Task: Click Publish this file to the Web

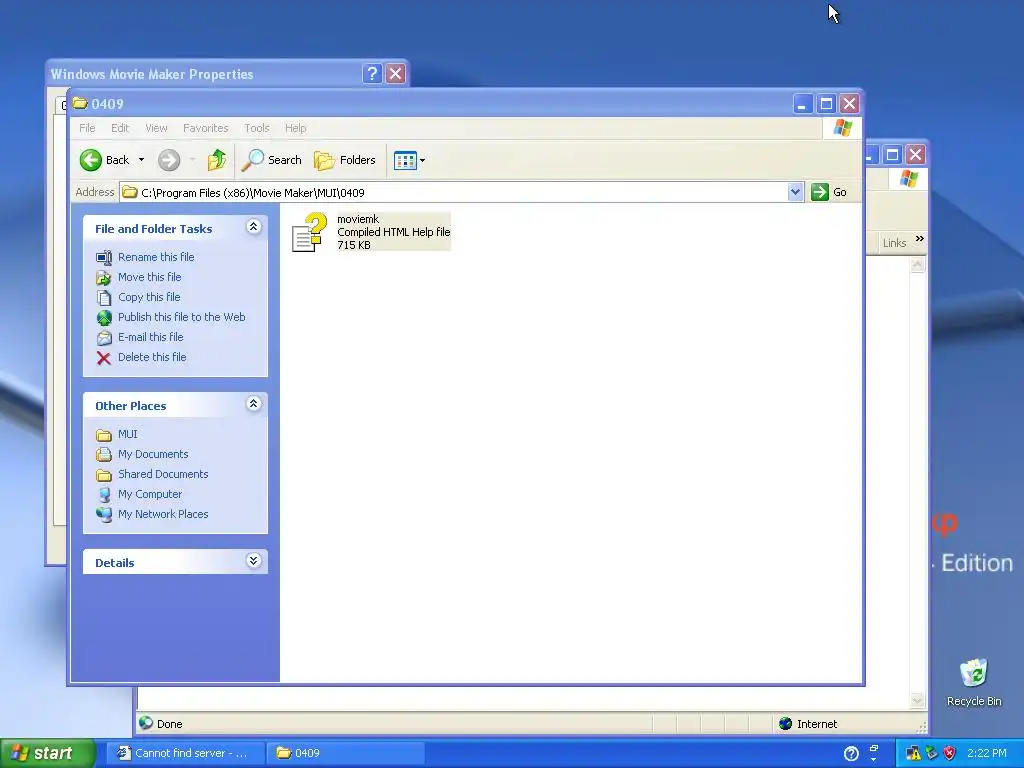Action: [182, 317]
